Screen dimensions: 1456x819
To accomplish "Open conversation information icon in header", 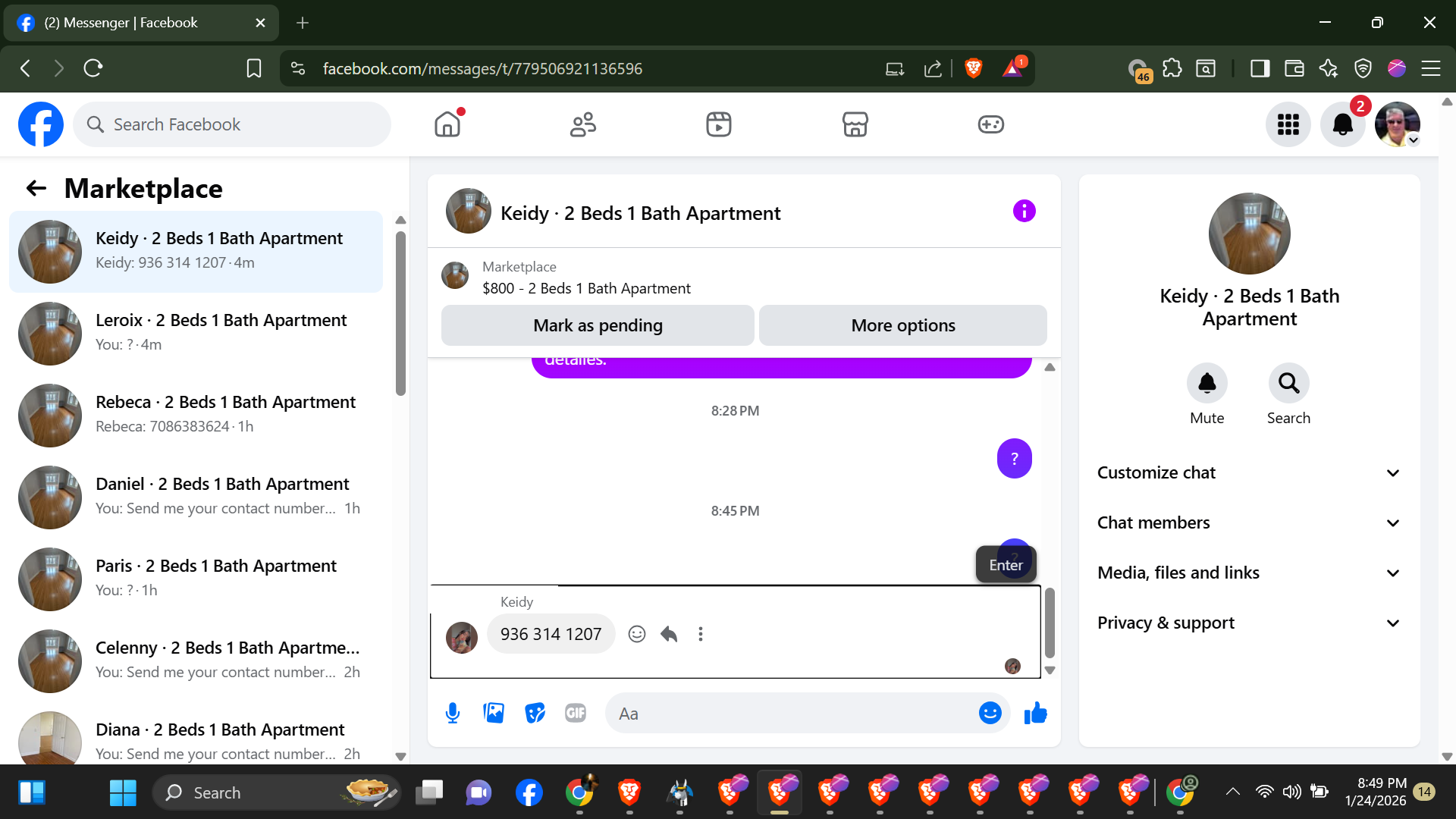I will coord(1024,212).
